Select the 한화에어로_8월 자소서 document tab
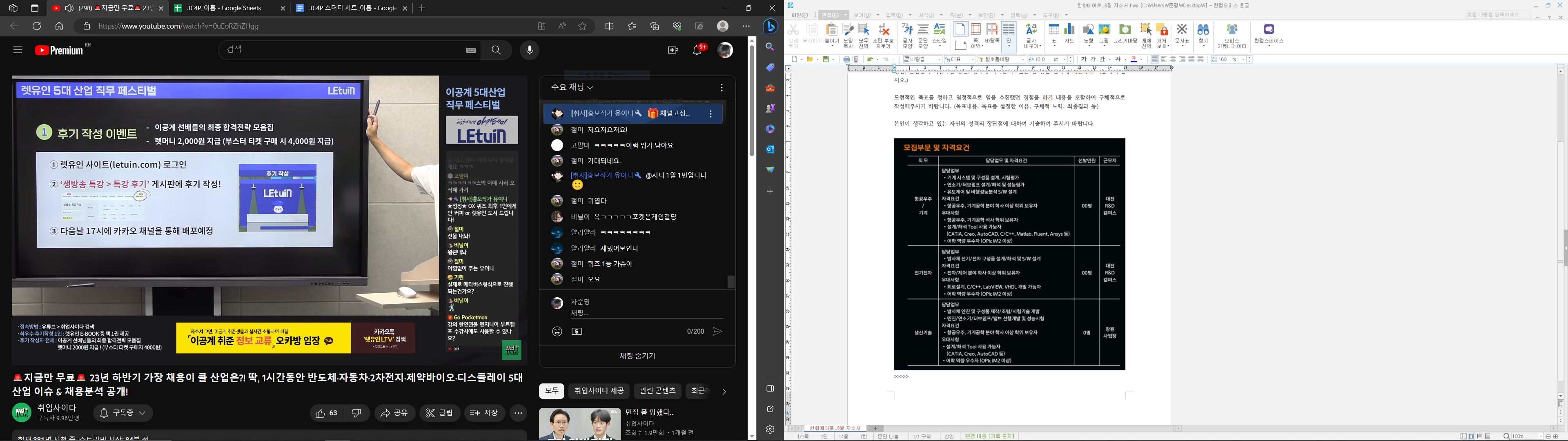 point(835,428)
